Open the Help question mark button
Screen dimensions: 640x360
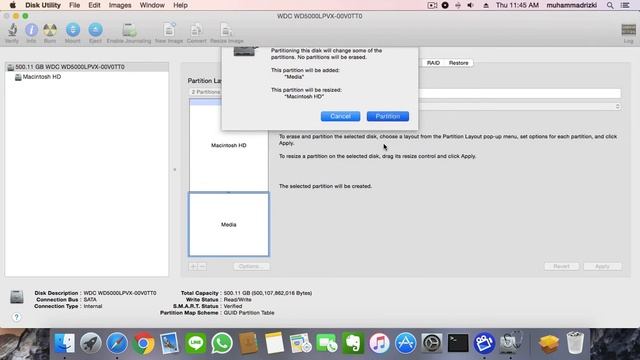pyautogui.click(x=16, y=317)
